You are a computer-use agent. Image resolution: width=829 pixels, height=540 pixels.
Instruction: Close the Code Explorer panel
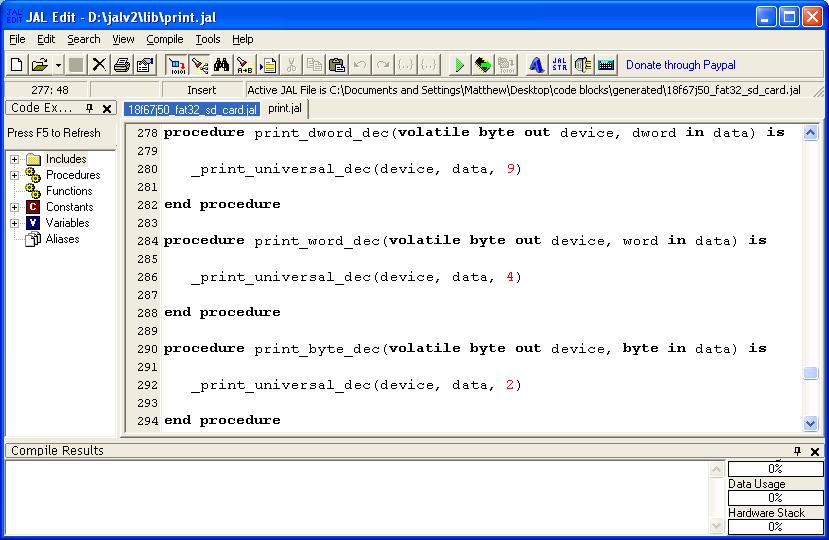click(107, 109)
